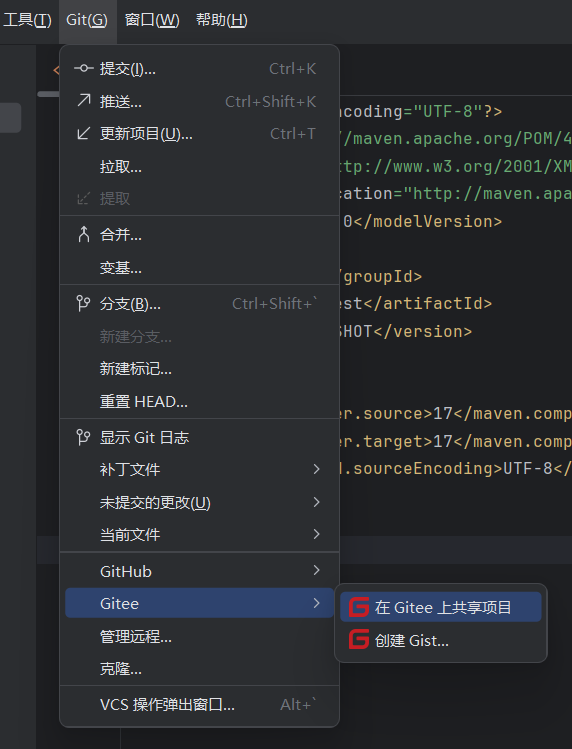
Task: Expand the Gitee submenu arrow
Action: click(316, 603)
